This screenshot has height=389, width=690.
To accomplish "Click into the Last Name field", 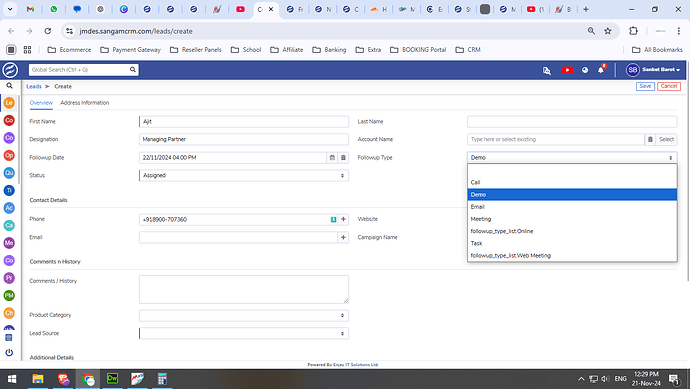I will [572, 121].
